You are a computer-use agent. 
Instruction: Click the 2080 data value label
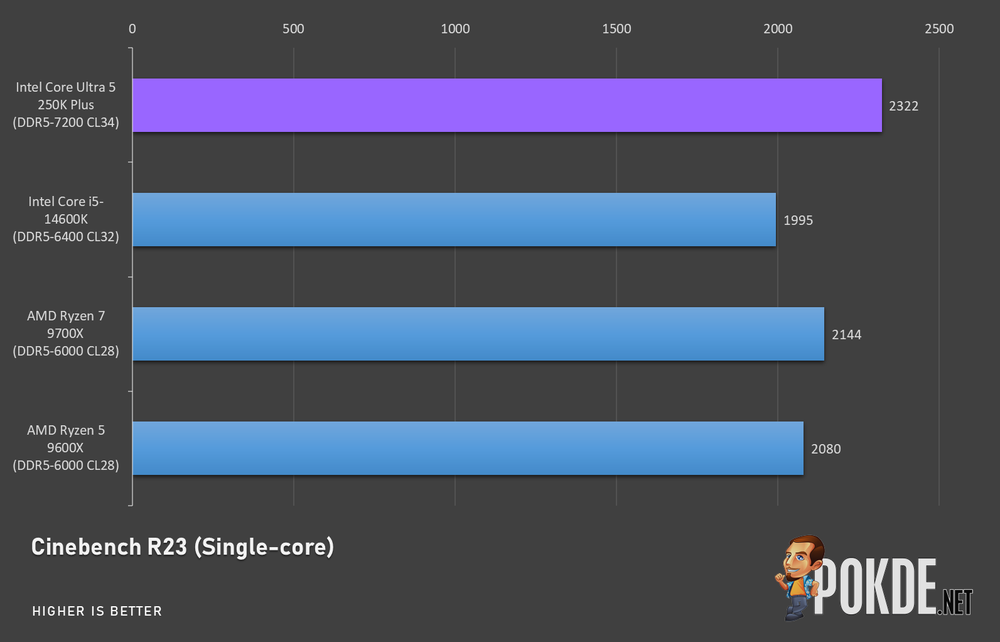click(826, 449)
